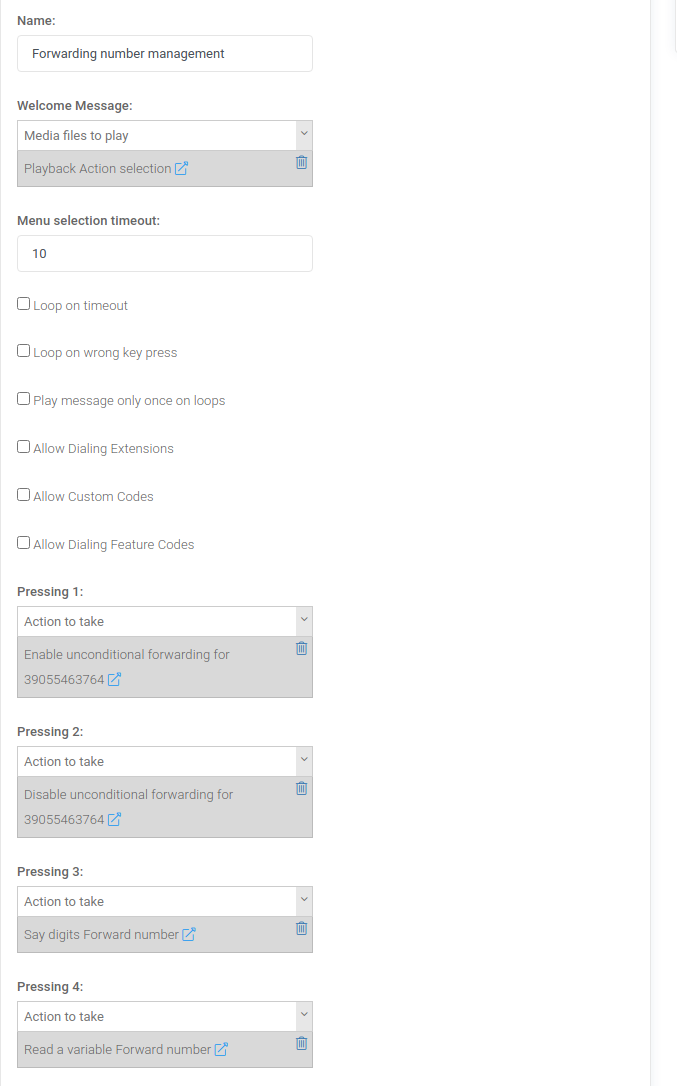The height and width of the screenshot is (1086, 677).
Task: Enable Allow Custom Codes checkbox
Action: pos(24,495)
